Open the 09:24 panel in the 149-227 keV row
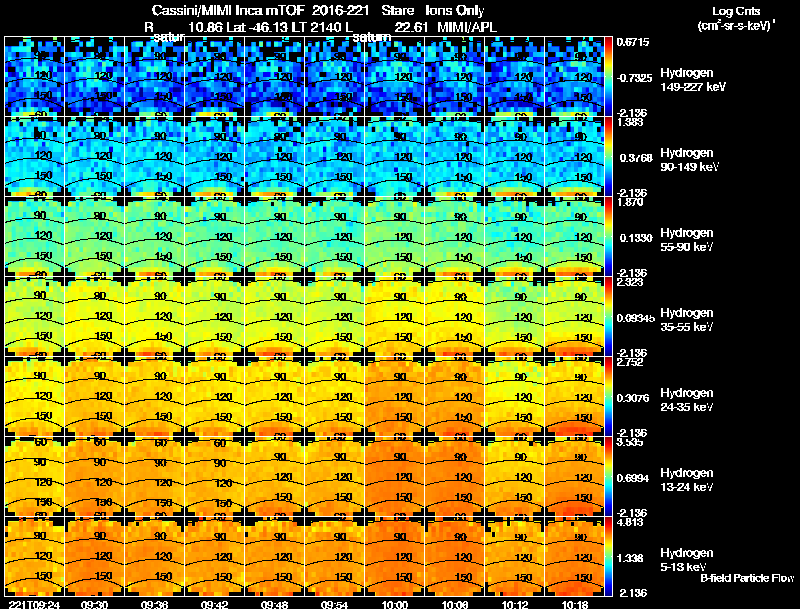 (34, 76)
